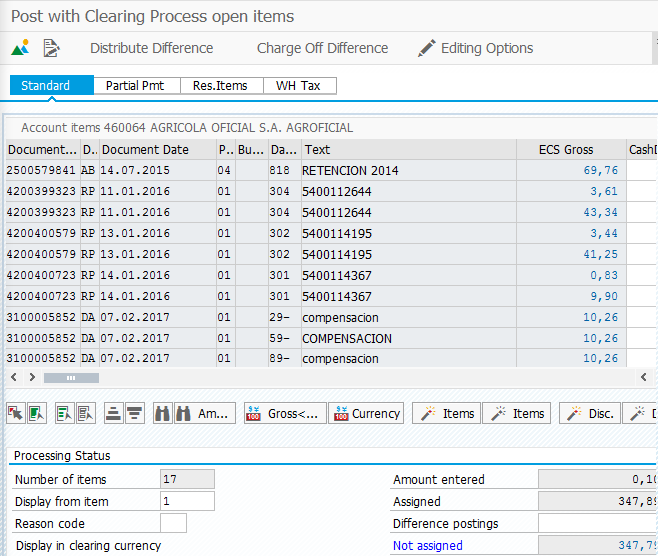Click the Charge Off Difference button
Screen dimensions: 658x556
pos(322,48)
